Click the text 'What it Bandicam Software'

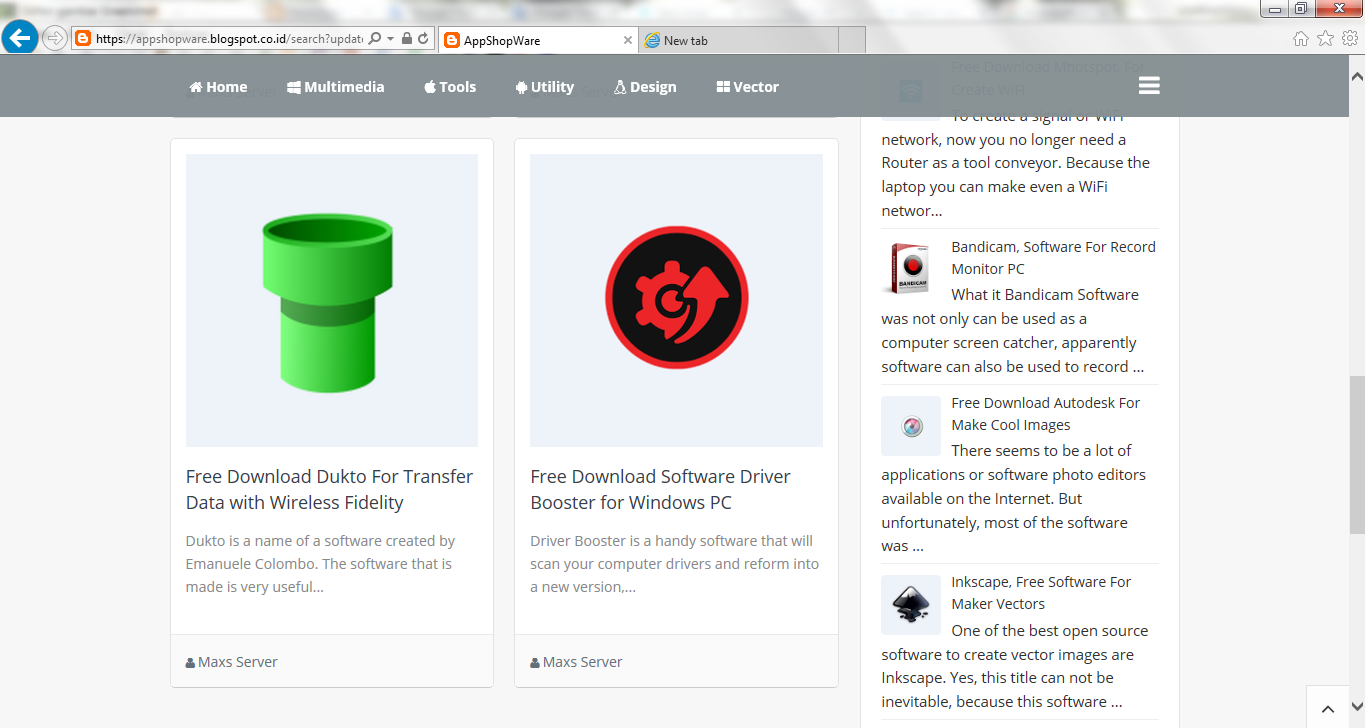point(1045,295)
